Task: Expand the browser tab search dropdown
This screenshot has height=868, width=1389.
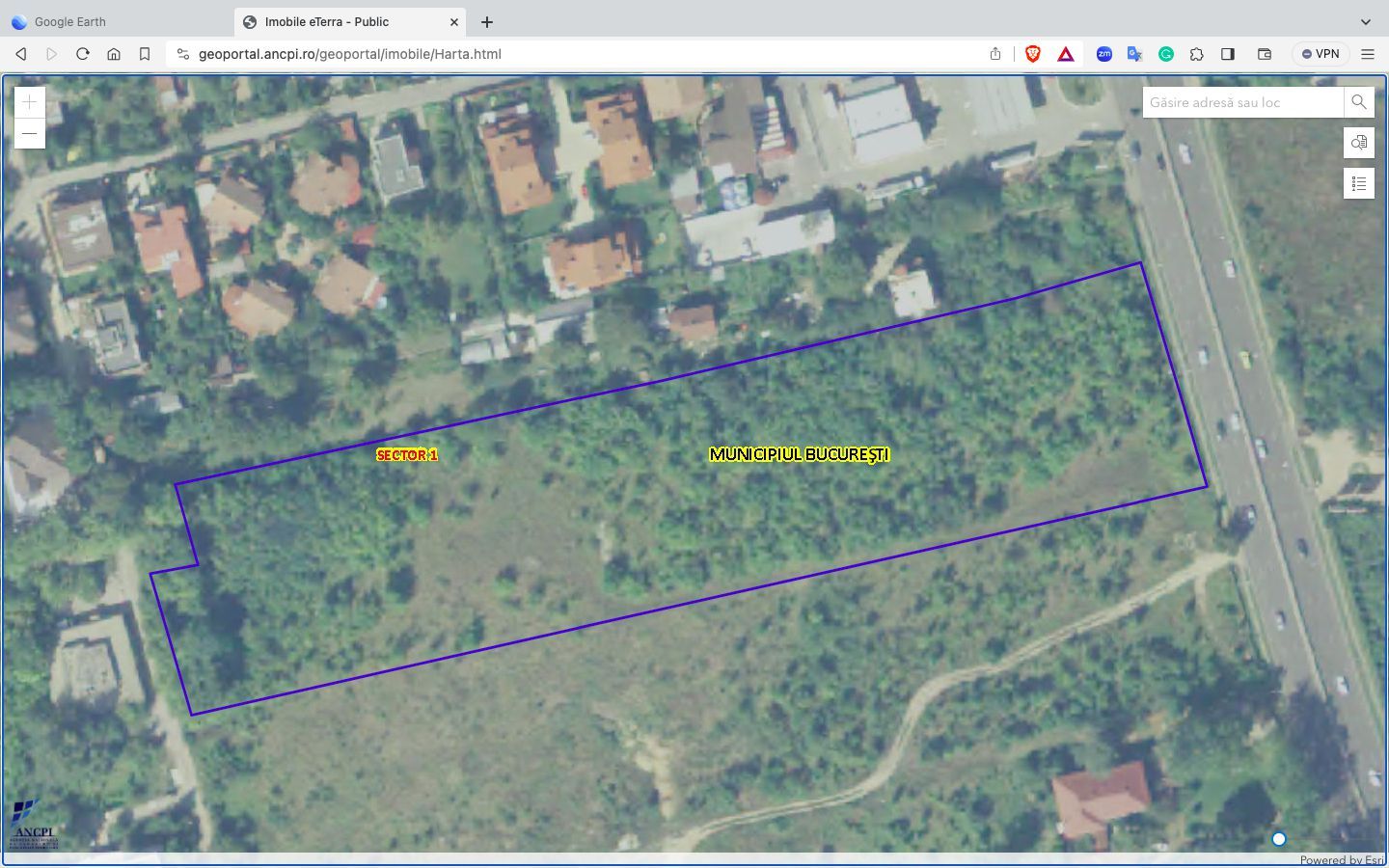Action: (1367, 21)
